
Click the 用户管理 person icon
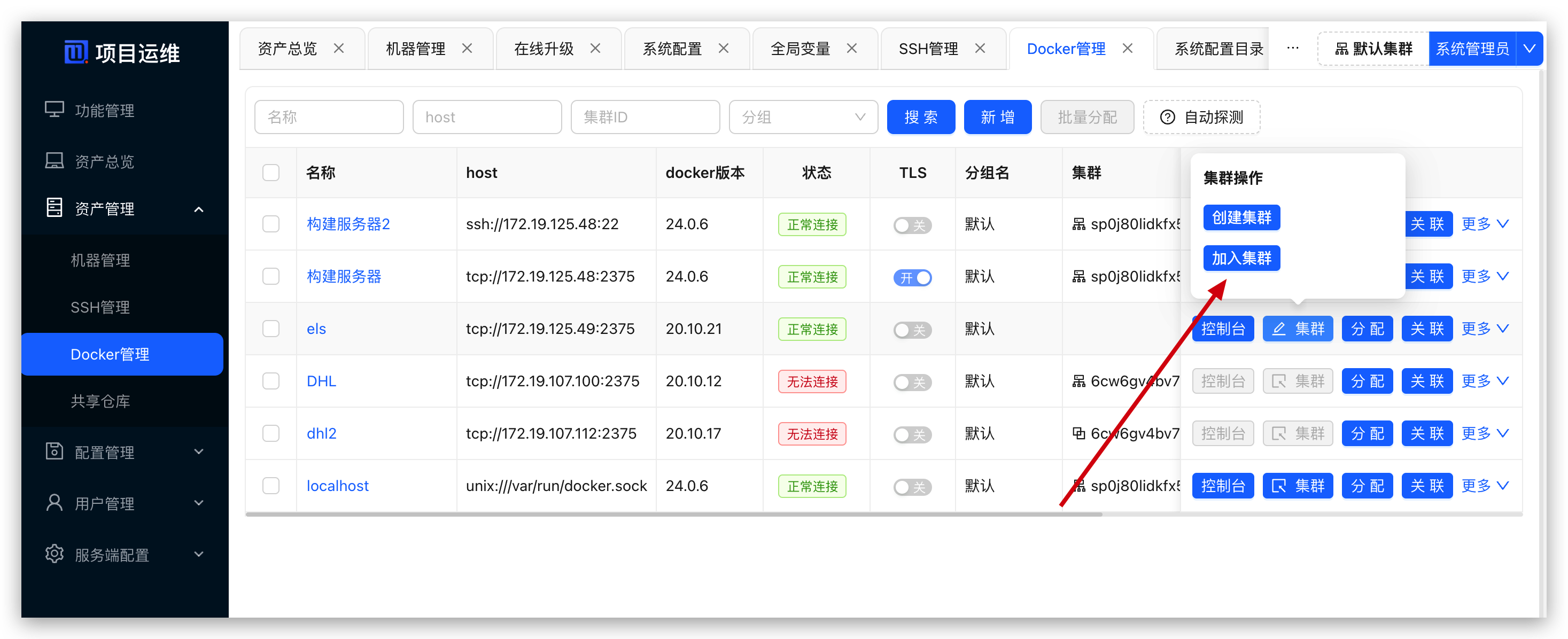(x=54, y=503)
